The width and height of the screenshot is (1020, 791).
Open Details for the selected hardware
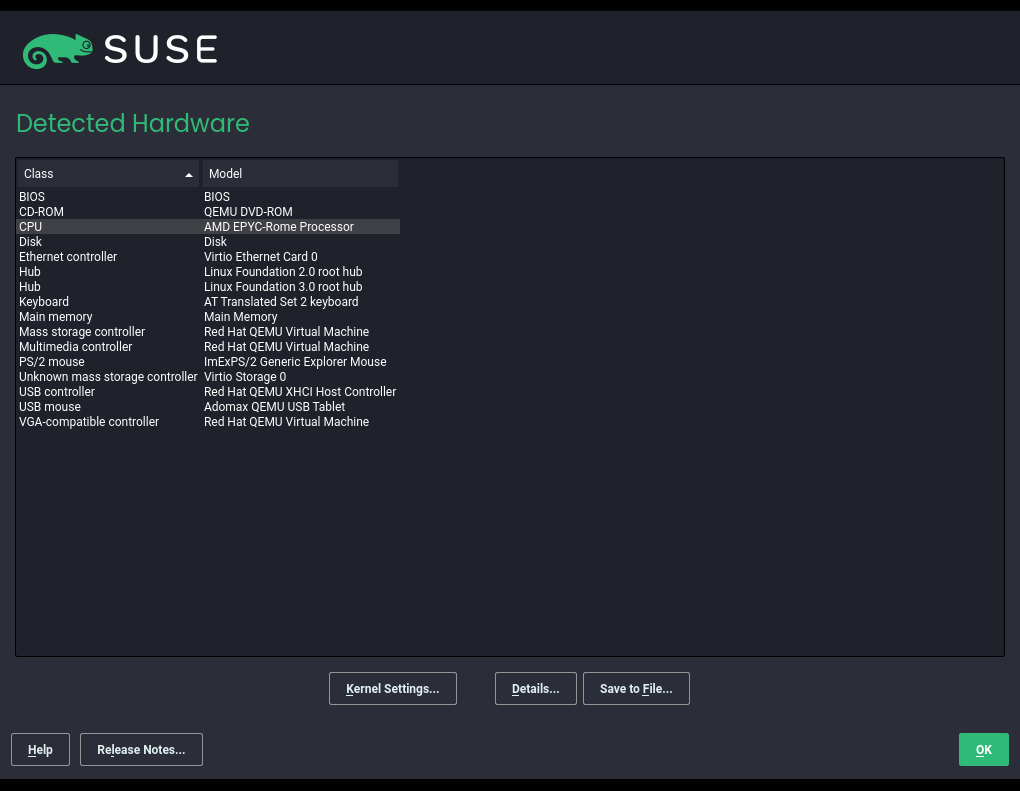pos(535,688)
